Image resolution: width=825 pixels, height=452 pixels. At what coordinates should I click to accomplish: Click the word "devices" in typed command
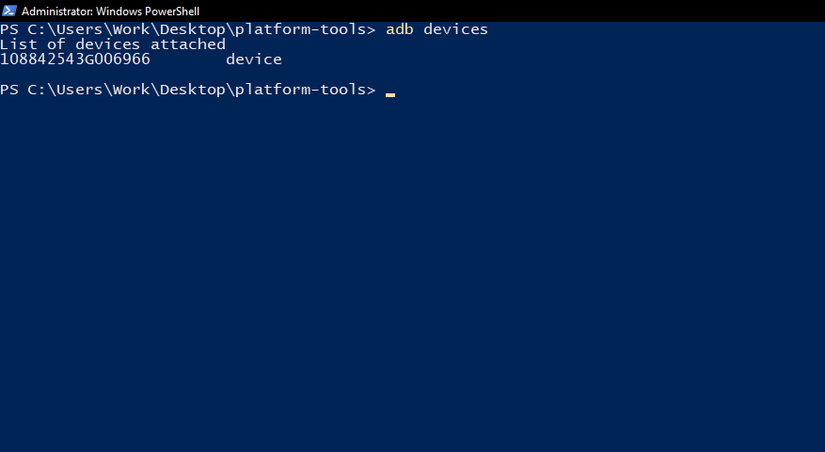456,29
